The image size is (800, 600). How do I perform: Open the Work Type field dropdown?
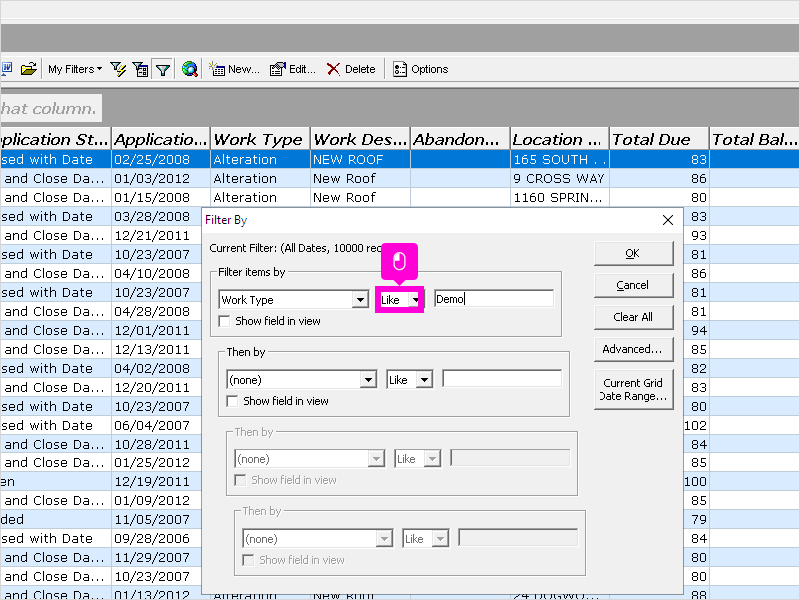point(360,299)
